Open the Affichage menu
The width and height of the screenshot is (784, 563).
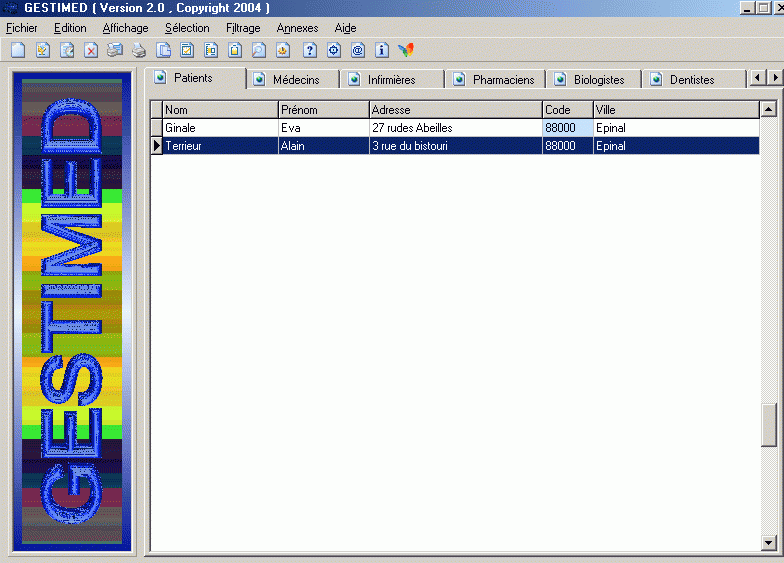126,28
